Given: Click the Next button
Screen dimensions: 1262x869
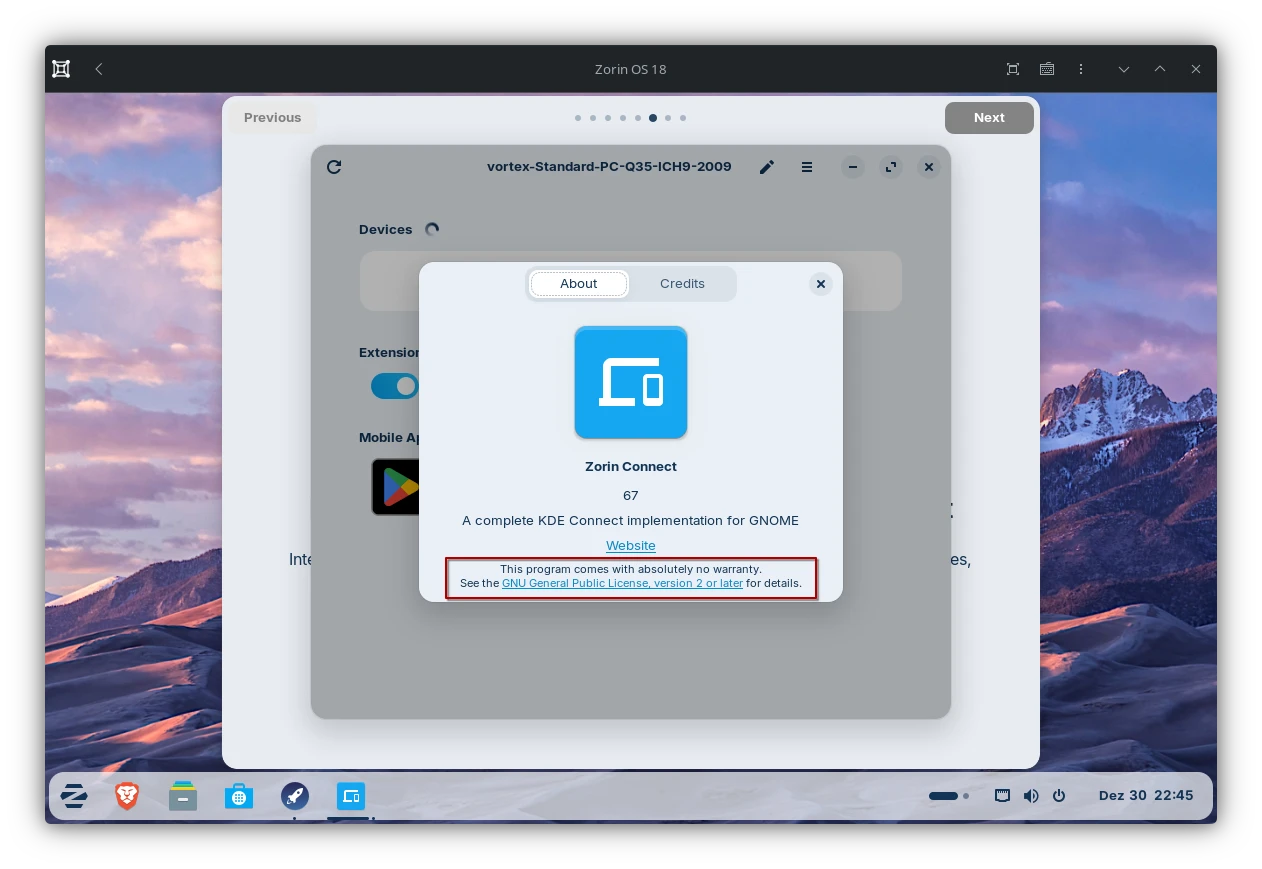Looking at the screenshot, I should 989,117.
